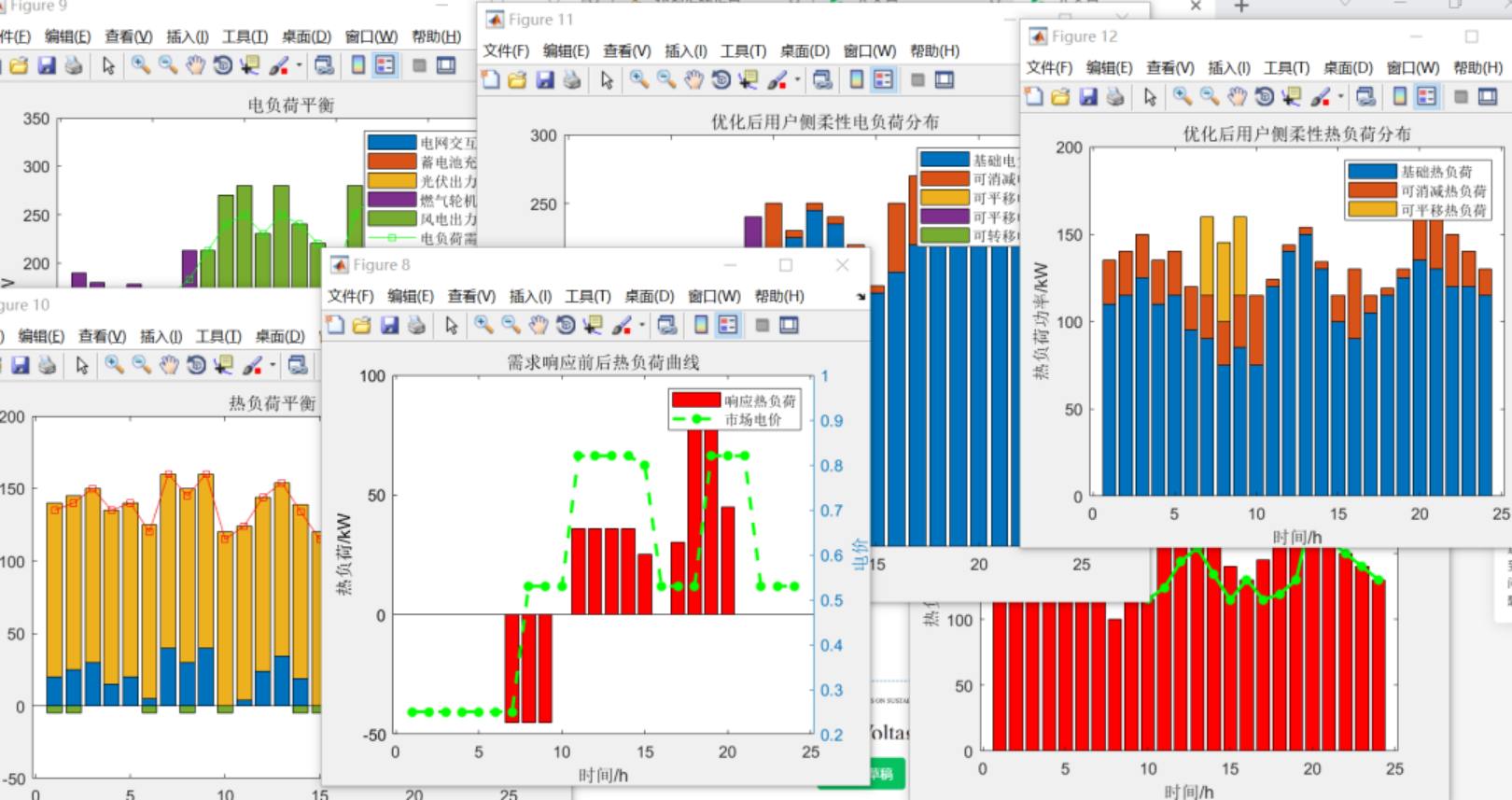This screenshot has width=1512, height=800.
Task: Show plot tools in Figure 8 toolbar
Action: click(x=790, y=325)
